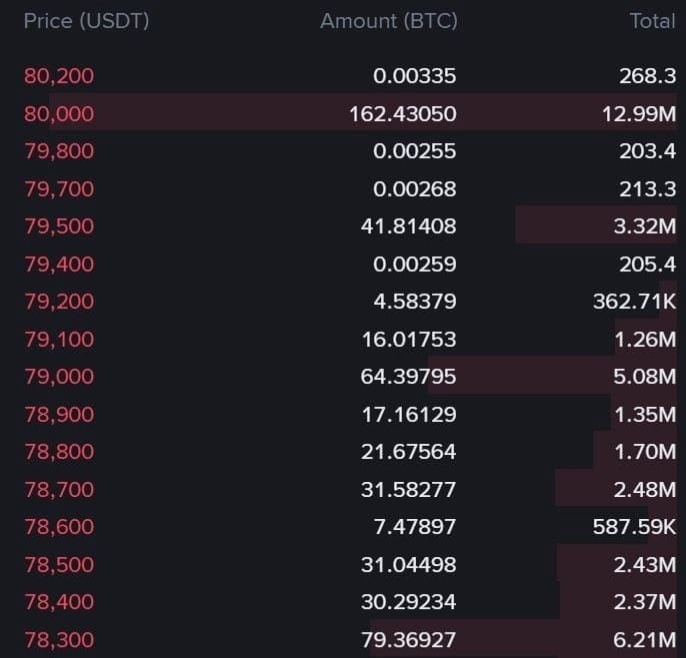Click the 79,400 ask price

(x=59, y=264)
